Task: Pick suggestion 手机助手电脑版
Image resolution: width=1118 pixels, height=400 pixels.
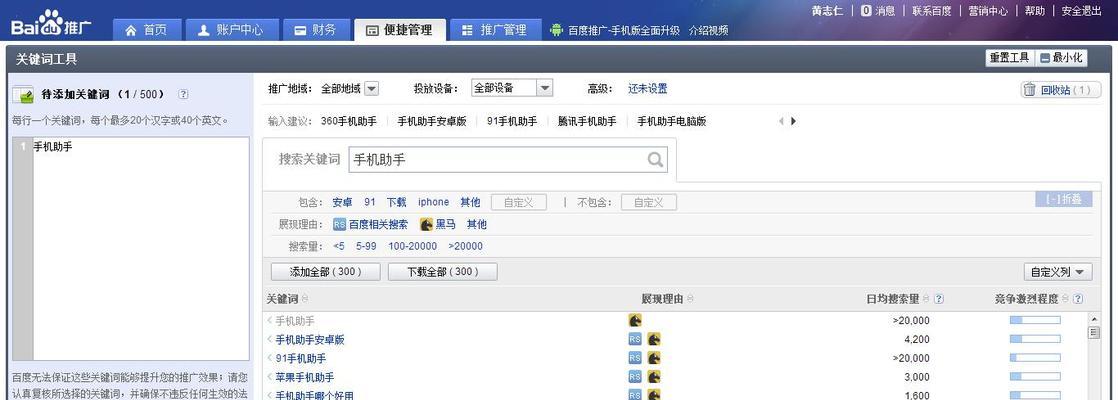Action: (672, 121)
